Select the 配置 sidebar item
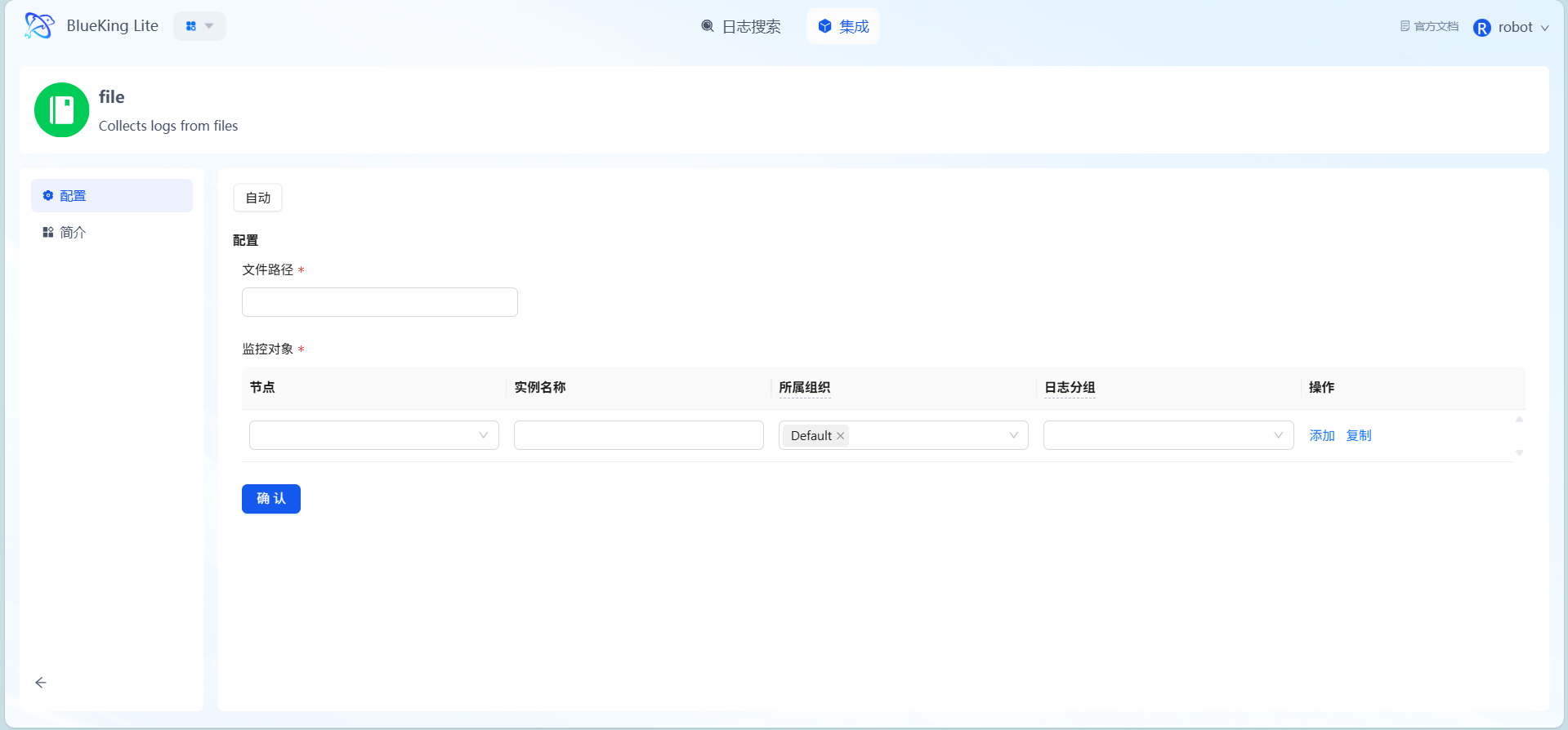Viewport: 1568px width, 730px height. point(112,196)
